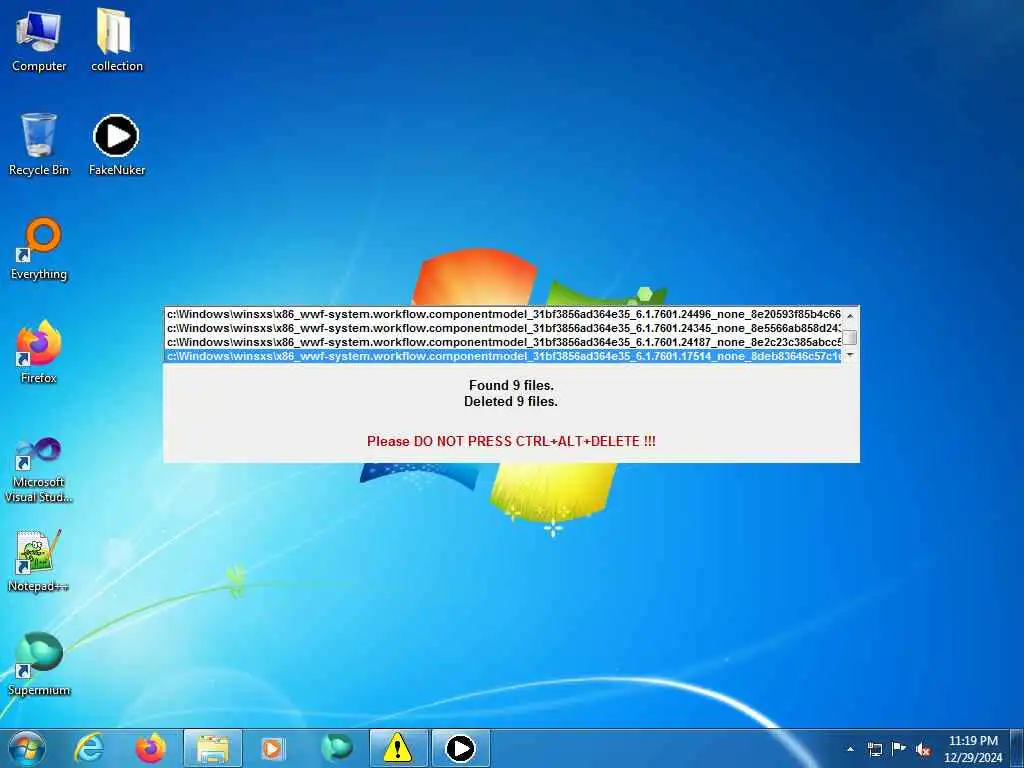The height and width of the screenshot is (768, 1024).
Task: Launch Firefox from the taskbar
Action: [x=150, y=748]
